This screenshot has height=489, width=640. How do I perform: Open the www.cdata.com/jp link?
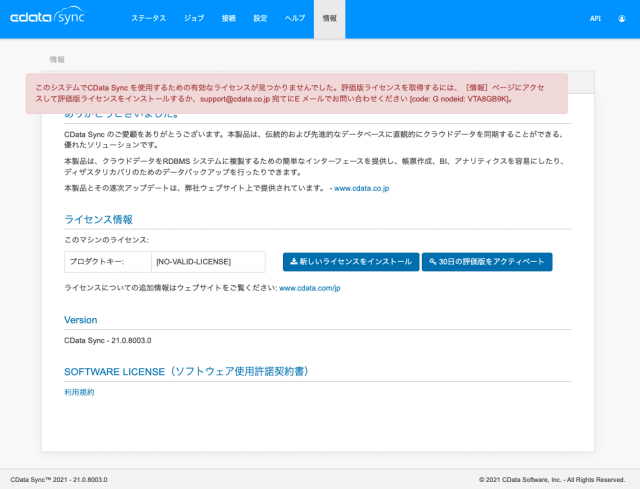(309, 288)
